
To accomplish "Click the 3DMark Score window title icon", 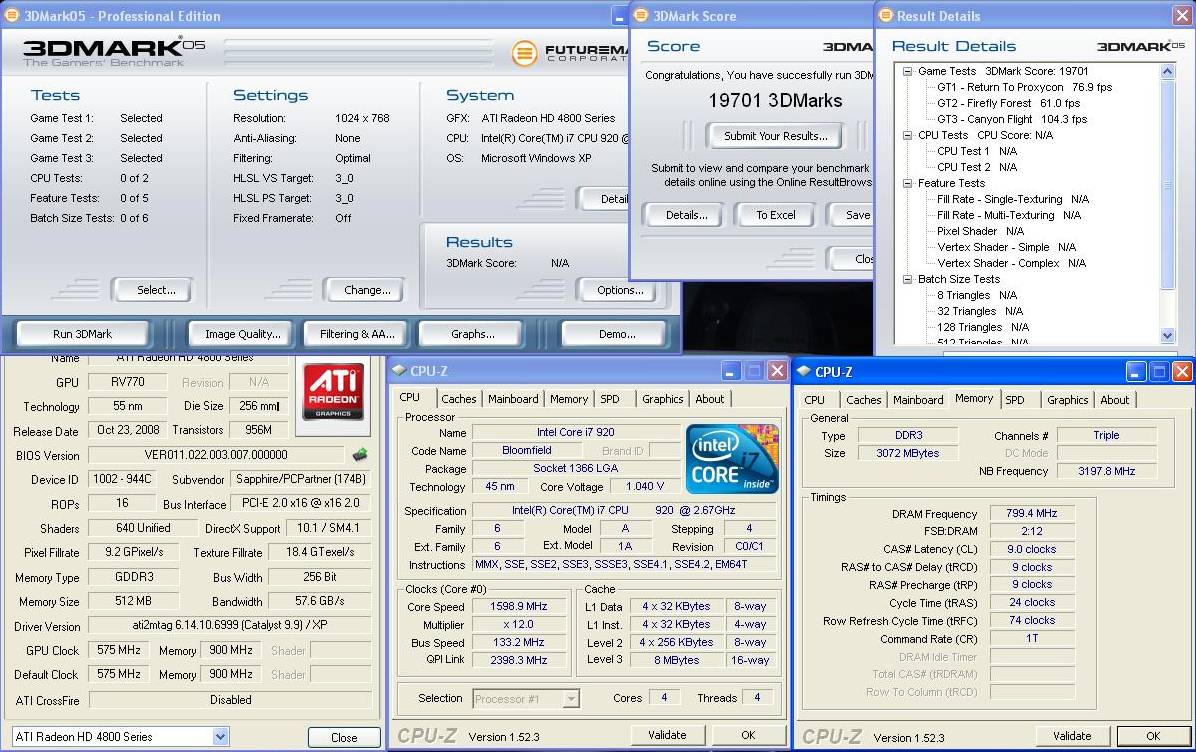I will coord(641,15).
